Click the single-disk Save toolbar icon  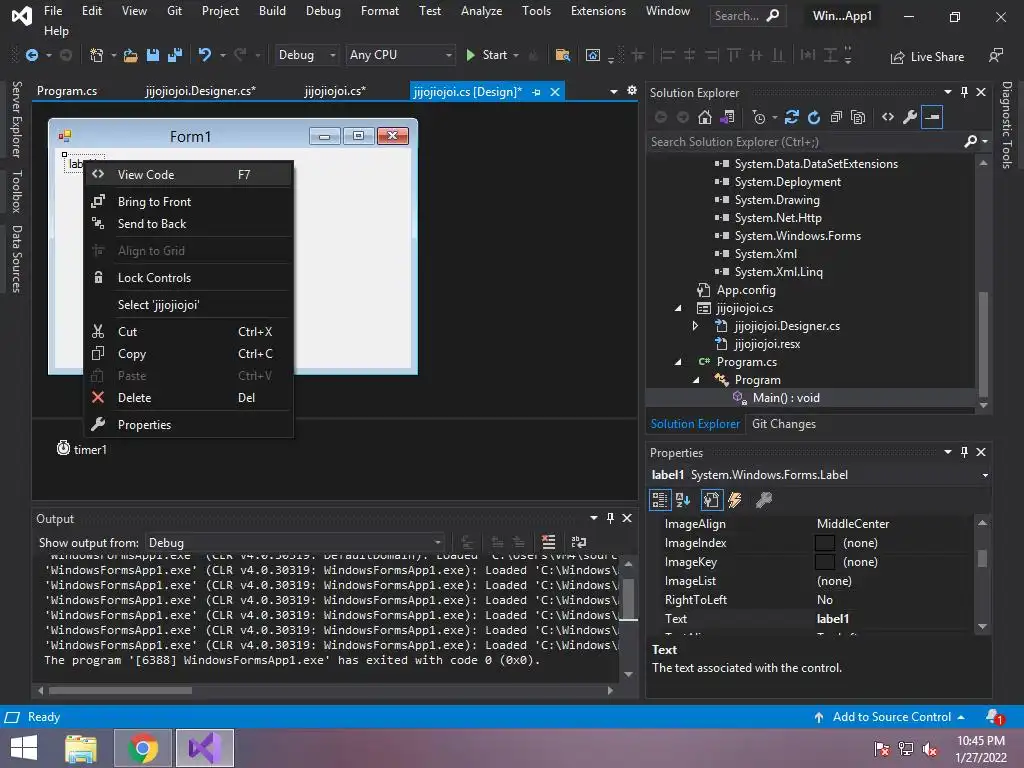click(x=153, y=56)
